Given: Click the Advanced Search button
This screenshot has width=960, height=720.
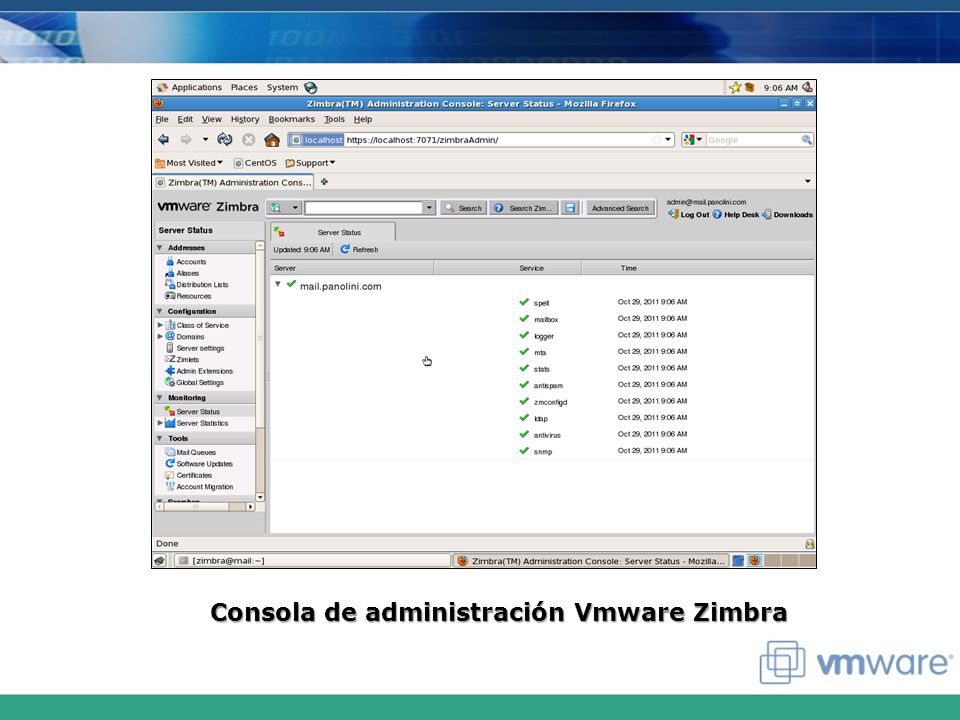Looking at the screenshot, I should [x=620, y=208].
